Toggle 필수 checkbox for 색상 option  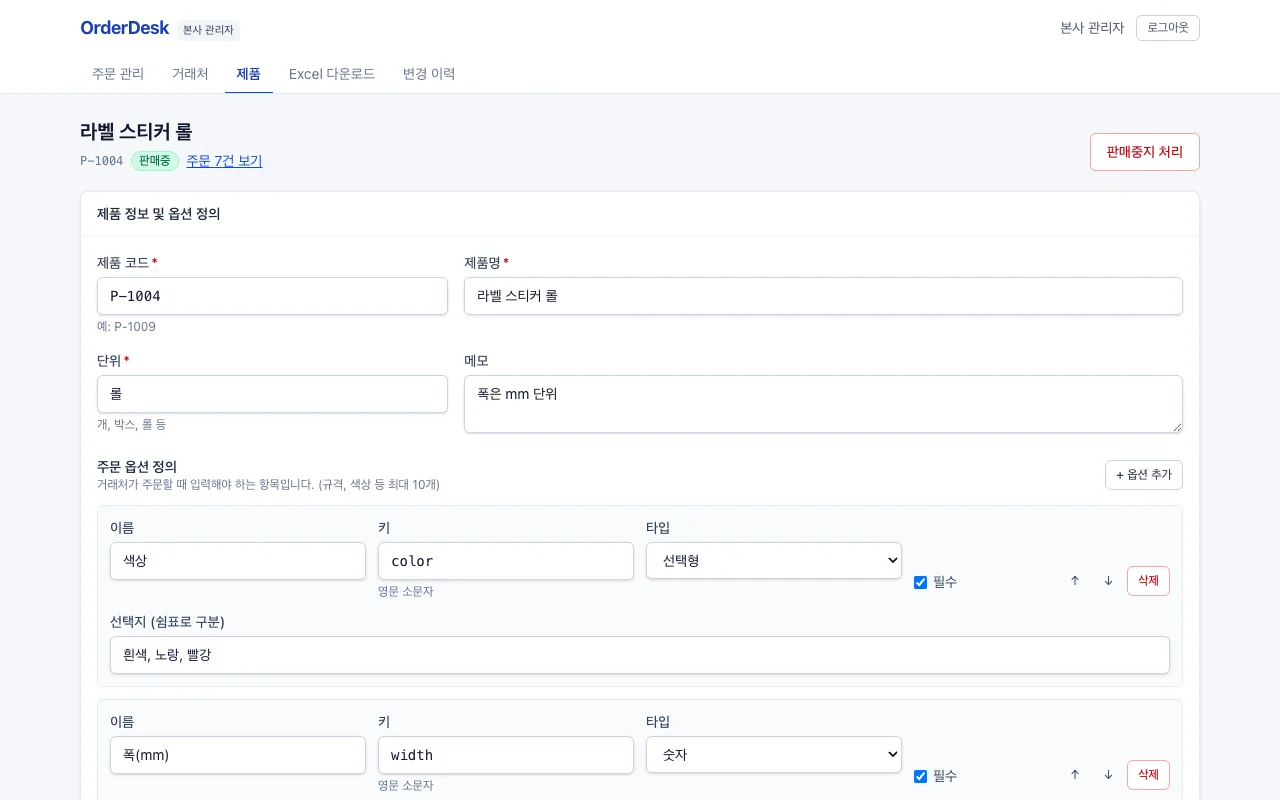(920, 582)
